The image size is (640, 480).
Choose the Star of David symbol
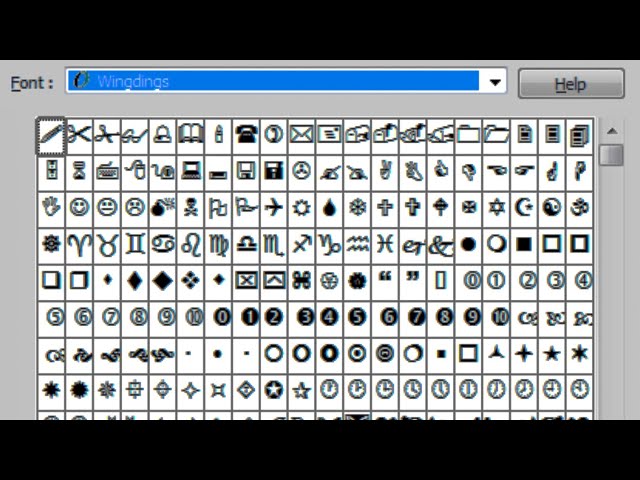click(496, 208)
